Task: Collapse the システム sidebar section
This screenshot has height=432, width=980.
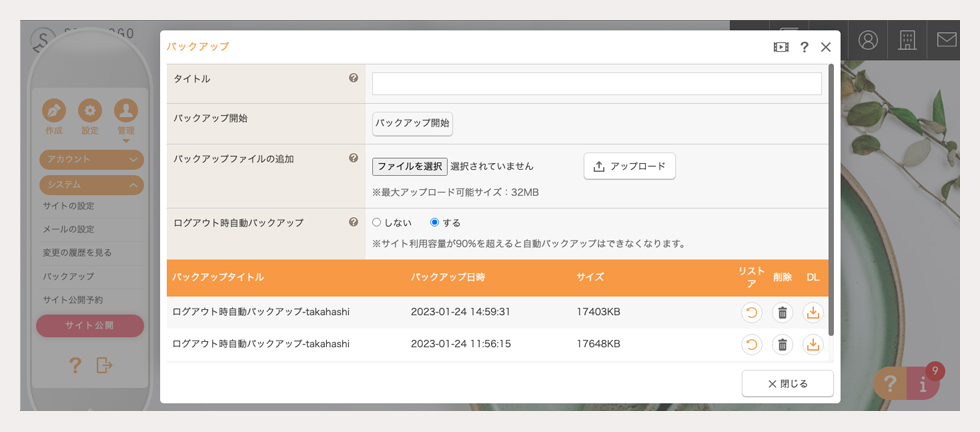Action: point(91,185)
